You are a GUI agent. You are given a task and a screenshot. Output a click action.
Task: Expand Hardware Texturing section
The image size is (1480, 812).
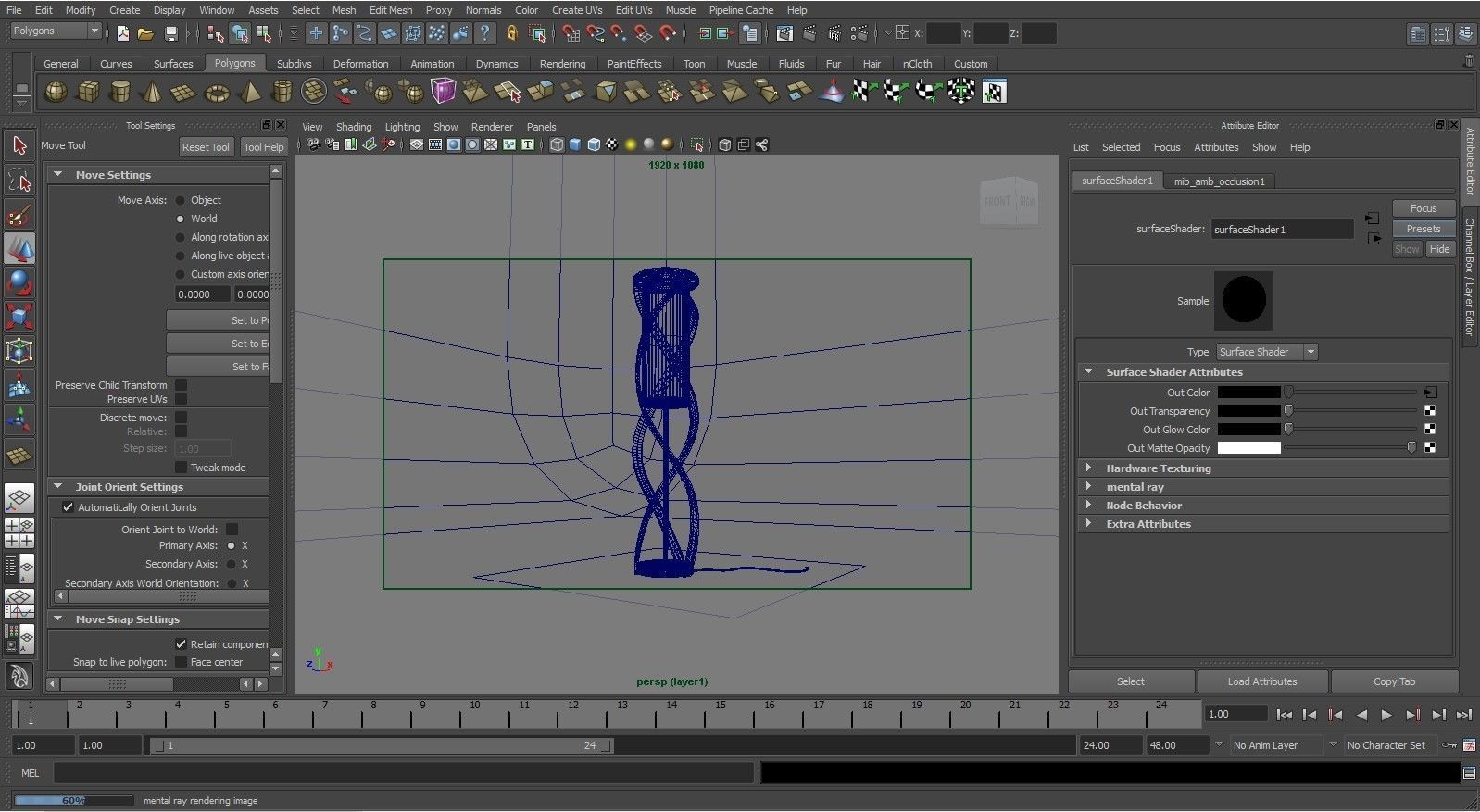[x=1089, y=468]
